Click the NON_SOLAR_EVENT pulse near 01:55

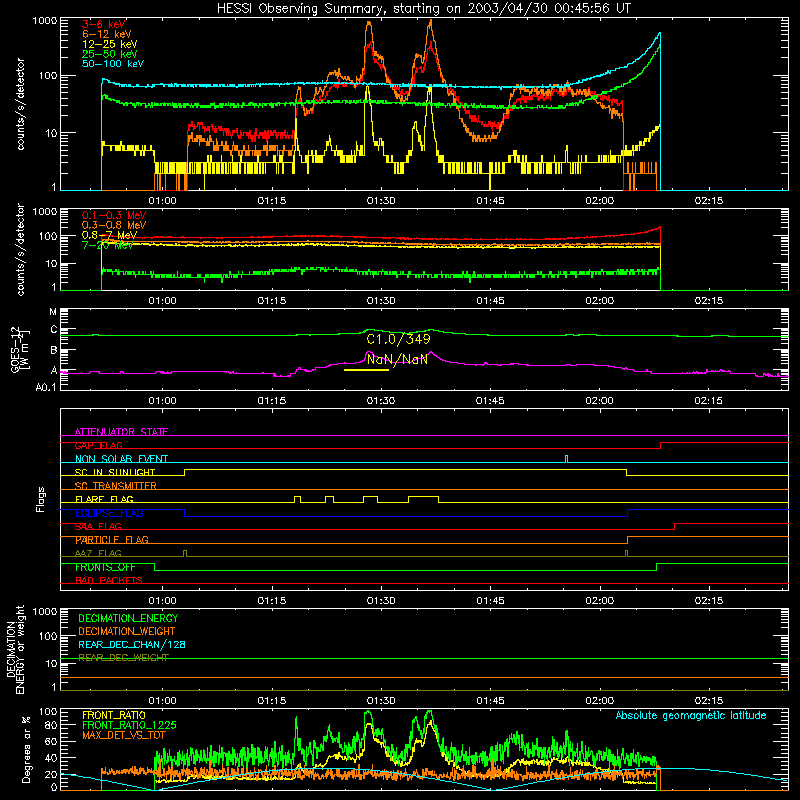tap(566, 458)
